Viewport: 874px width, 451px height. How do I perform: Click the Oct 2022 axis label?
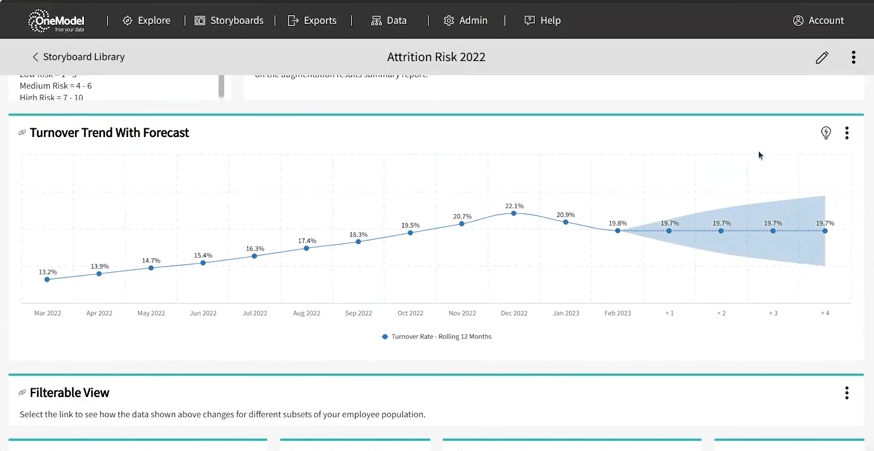(410, 313)
